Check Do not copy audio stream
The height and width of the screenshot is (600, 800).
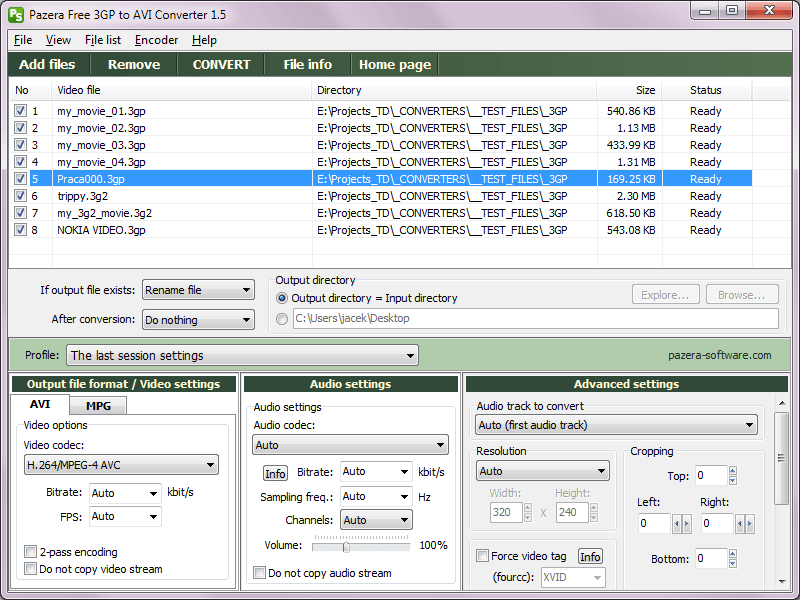coord(259,572)
